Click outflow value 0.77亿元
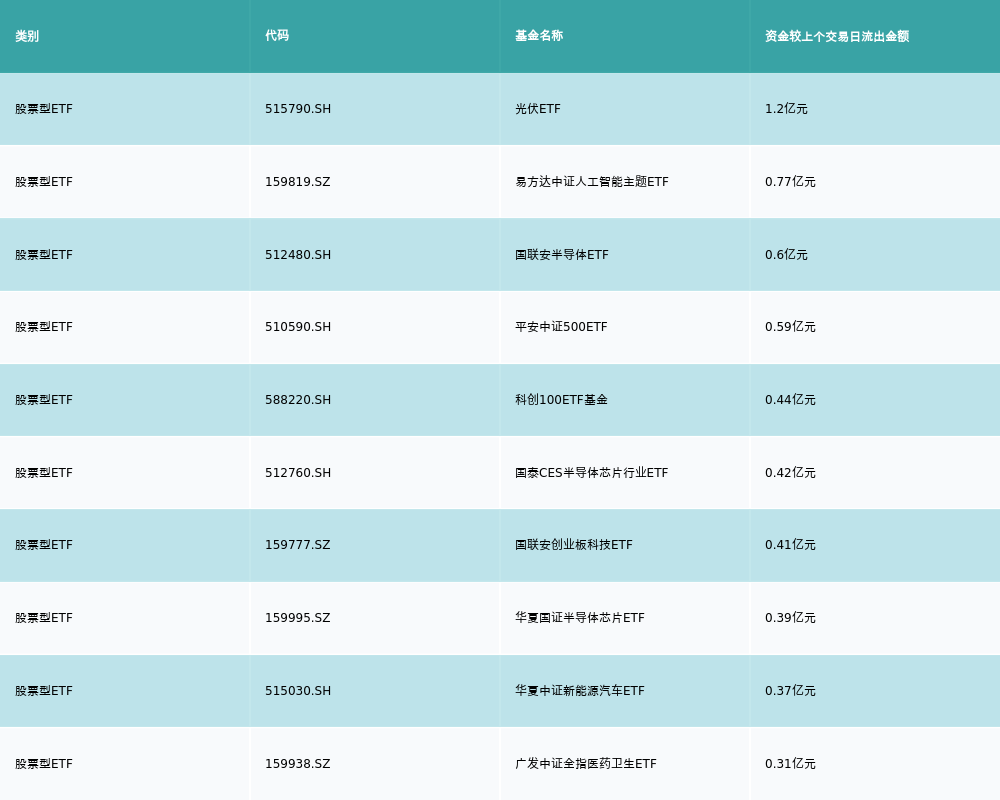 tap(790, 182)
